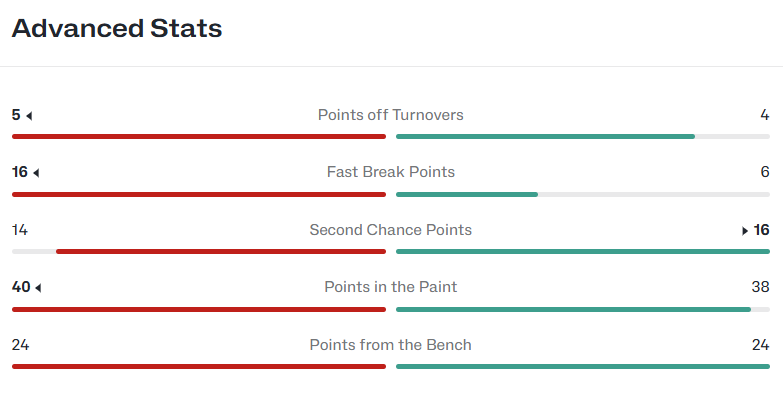Select the Points from the Bench label
Image resolution: width=783 pixels, height=395 pixels.
pos(391,345)
